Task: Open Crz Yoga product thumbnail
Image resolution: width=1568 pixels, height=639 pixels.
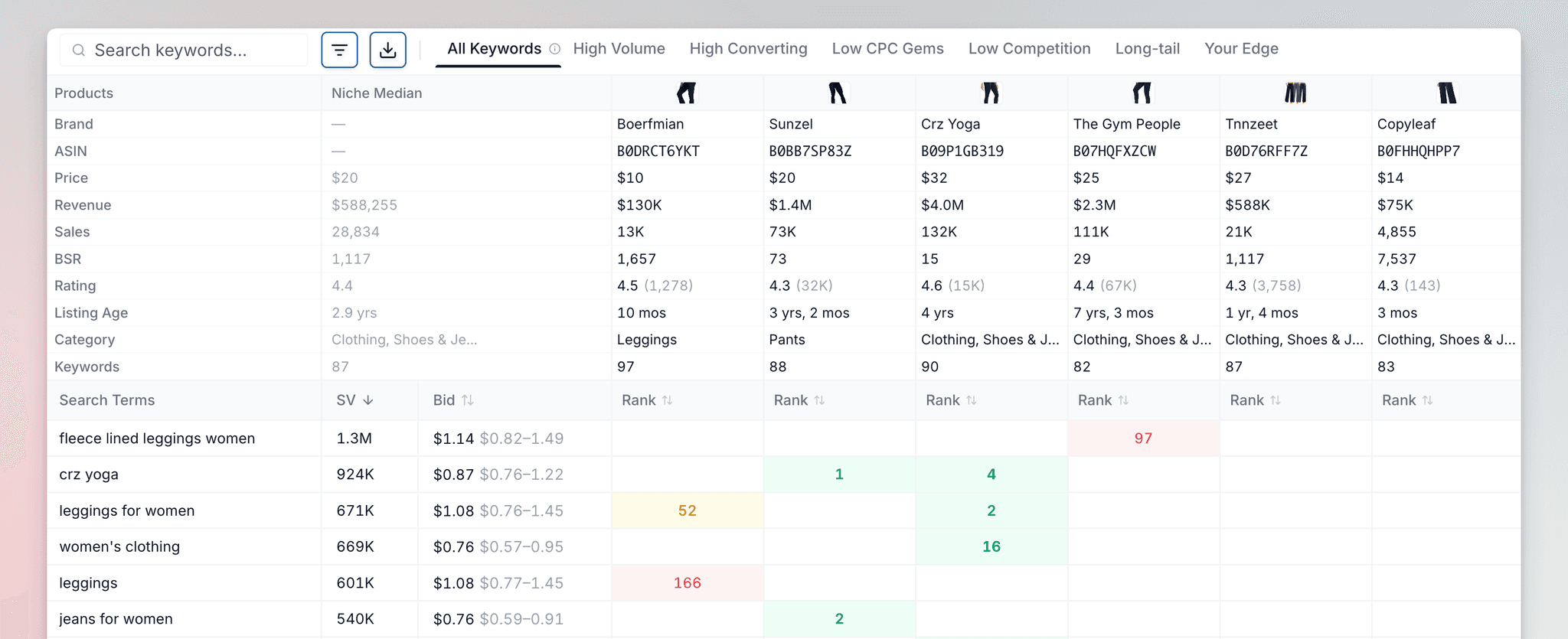Action: pos(991,93)
